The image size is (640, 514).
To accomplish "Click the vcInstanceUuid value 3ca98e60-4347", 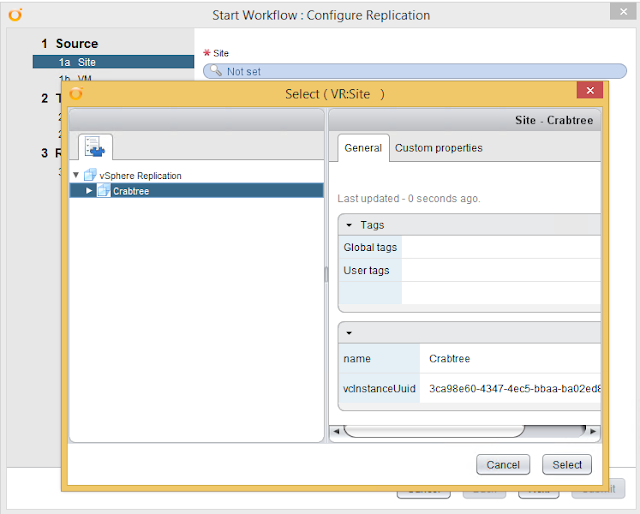I will click(514, 388).
